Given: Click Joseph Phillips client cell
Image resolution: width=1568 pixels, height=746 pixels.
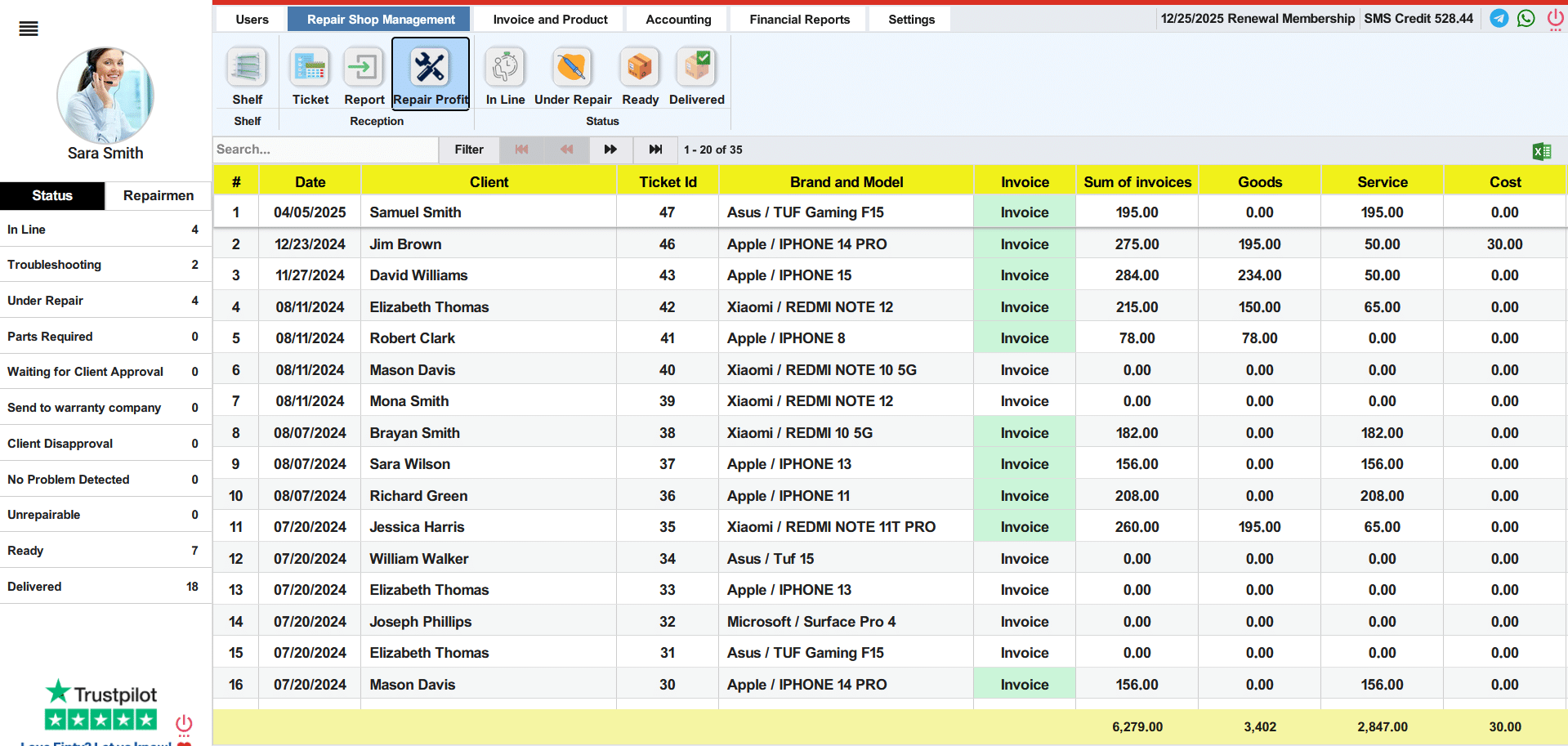Looking at the screenshot, I should (489, 622).
